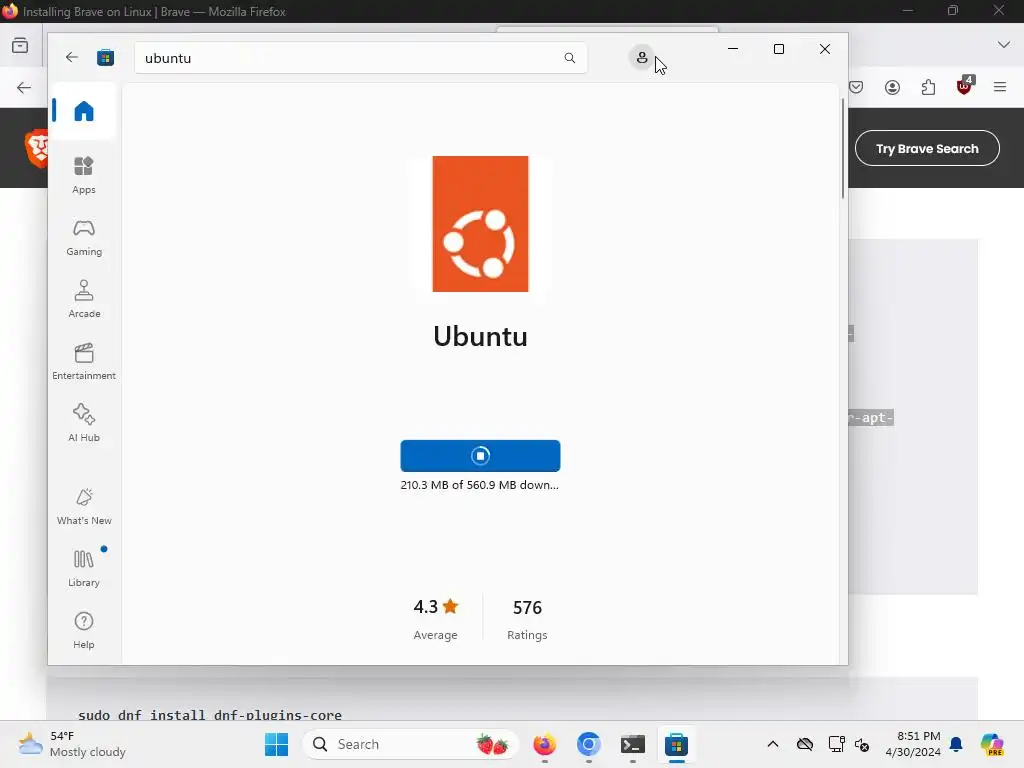Click the uBlock Origin shield with badge 4
The image size is (1024, 768).
tap(964, 86)
